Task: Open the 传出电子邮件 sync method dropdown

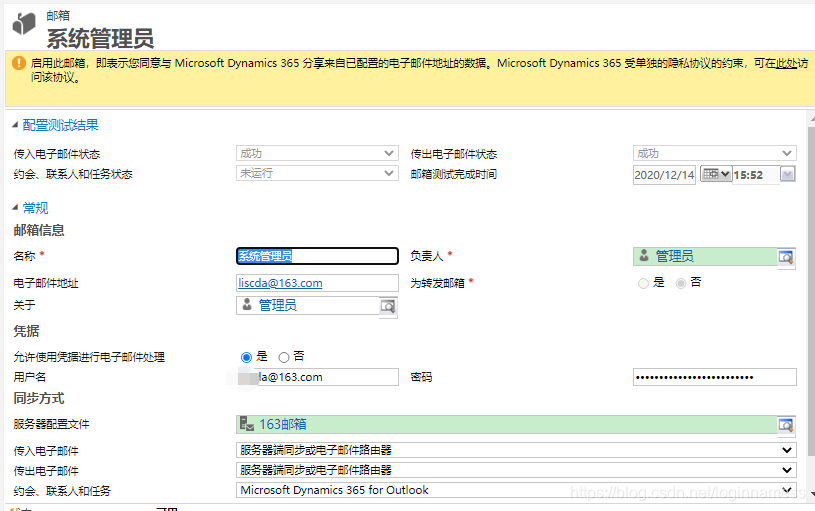Action: (x=516, y=470)
